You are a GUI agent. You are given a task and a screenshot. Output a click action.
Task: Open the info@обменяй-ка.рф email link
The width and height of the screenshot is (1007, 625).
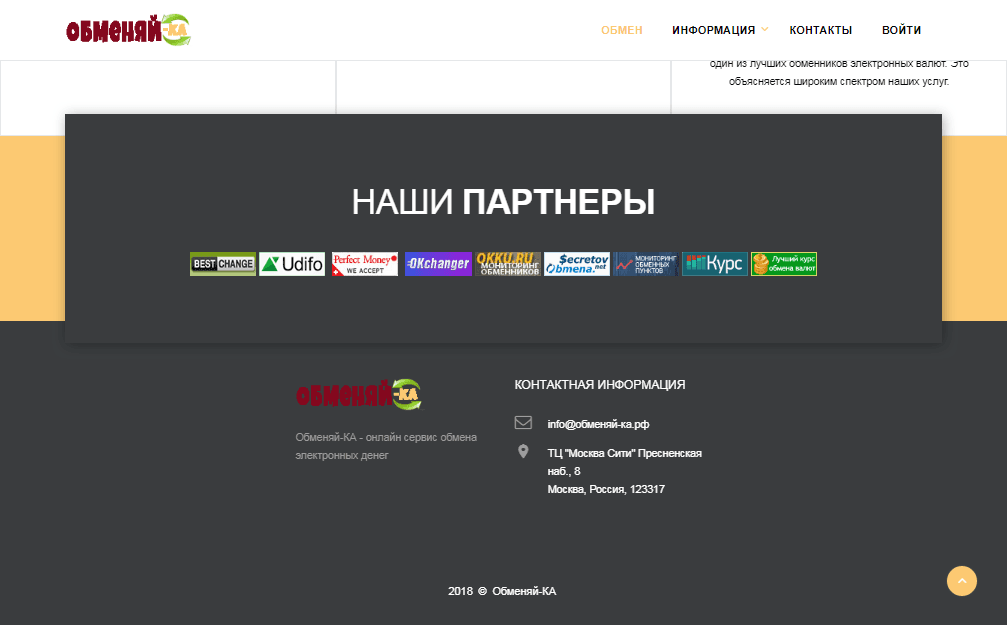click(597, 423)
